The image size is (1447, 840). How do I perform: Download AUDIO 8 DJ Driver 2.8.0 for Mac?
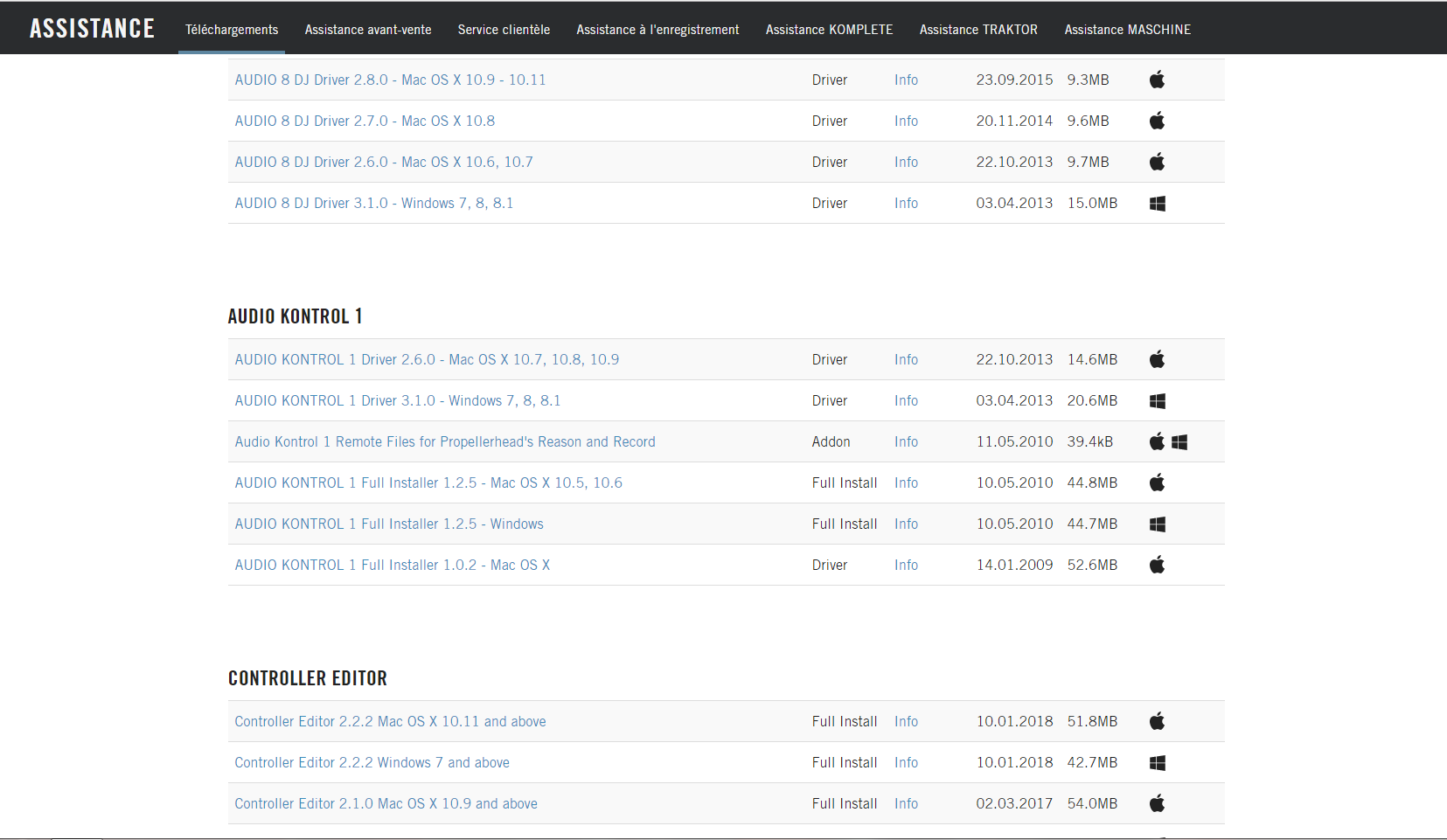point(390,80)
